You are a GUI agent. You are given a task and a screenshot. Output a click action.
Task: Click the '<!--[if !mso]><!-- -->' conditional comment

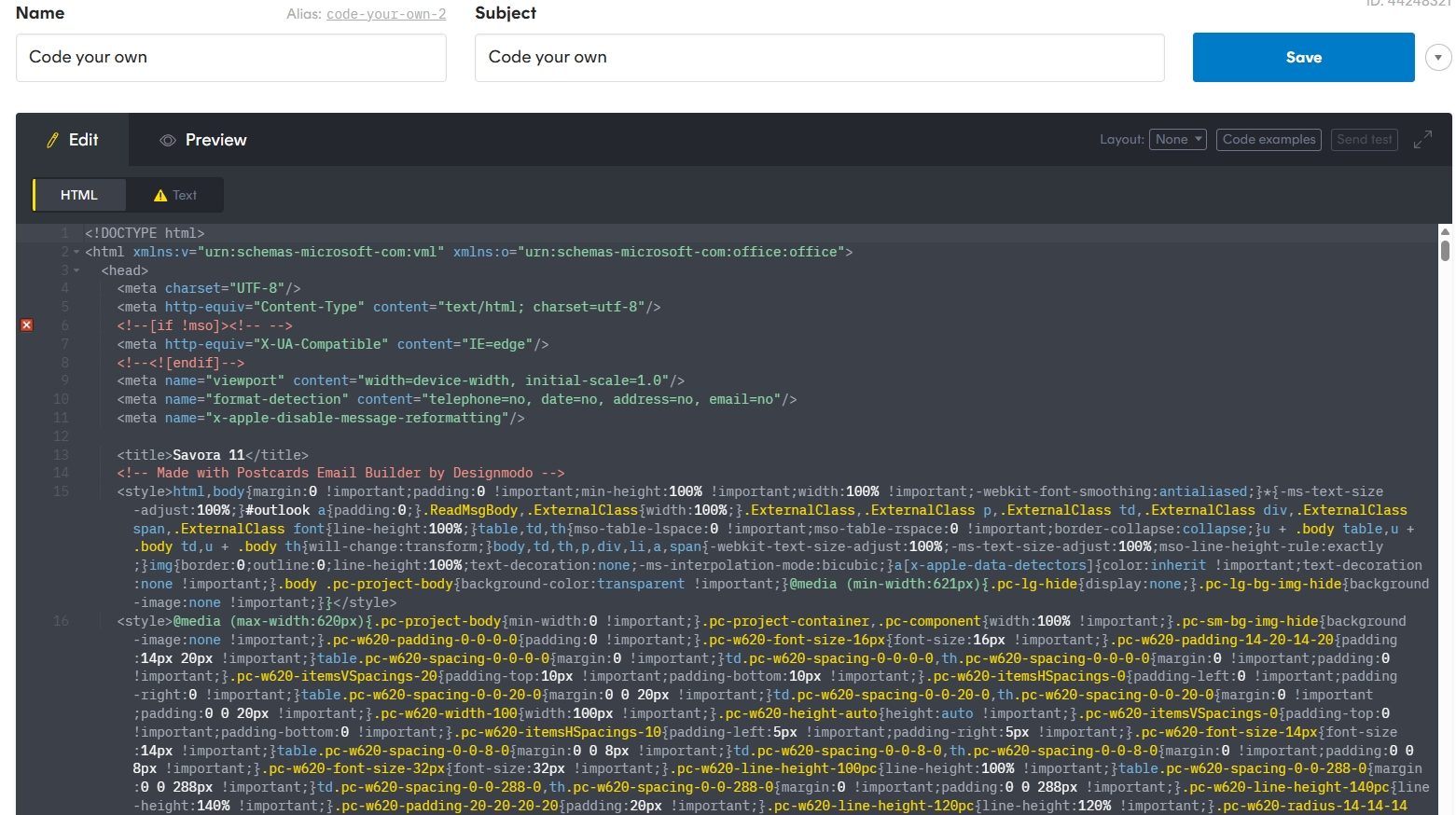[x=205, y=325]
